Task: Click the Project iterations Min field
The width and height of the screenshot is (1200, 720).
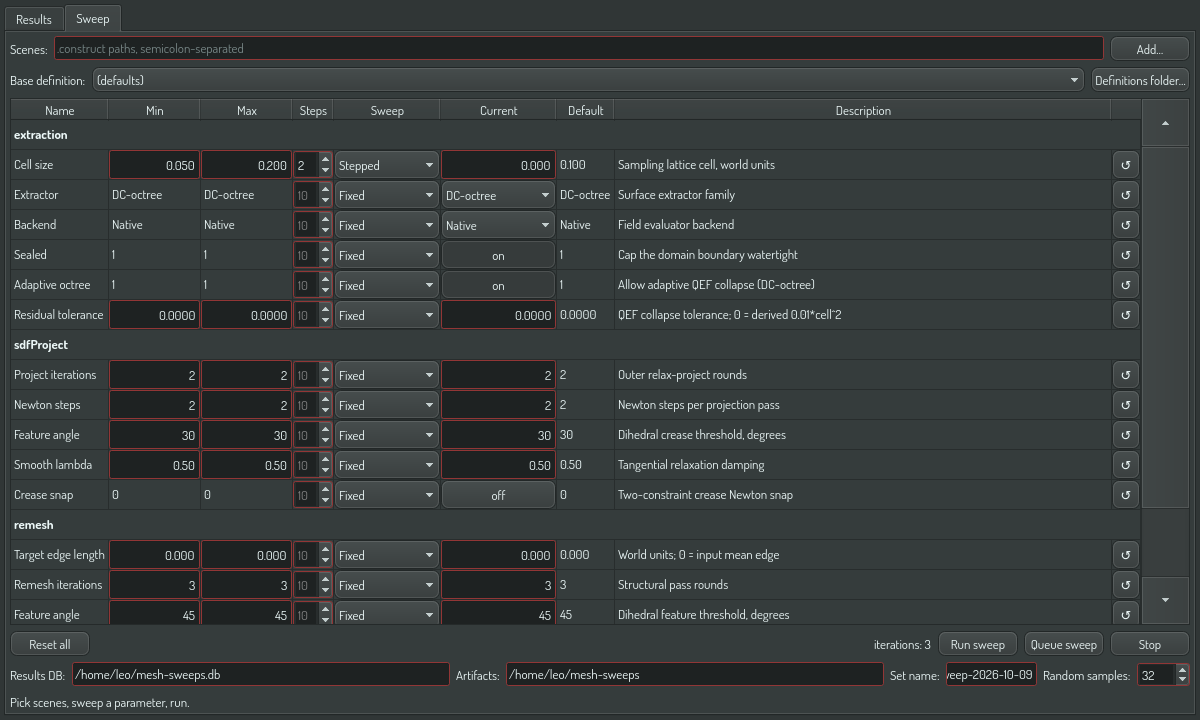Action: 154,375
